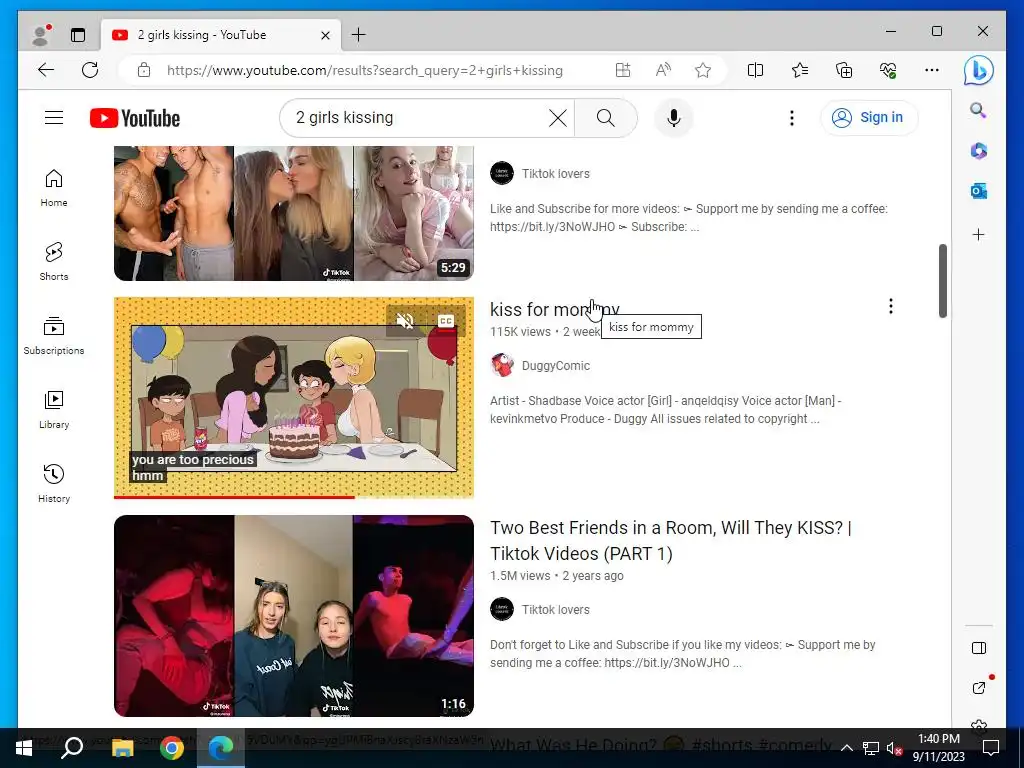Open the Edge profile icon
The height and width of the screenshot is (768, 1024).
pyautogui.click(x=41, y=35)
